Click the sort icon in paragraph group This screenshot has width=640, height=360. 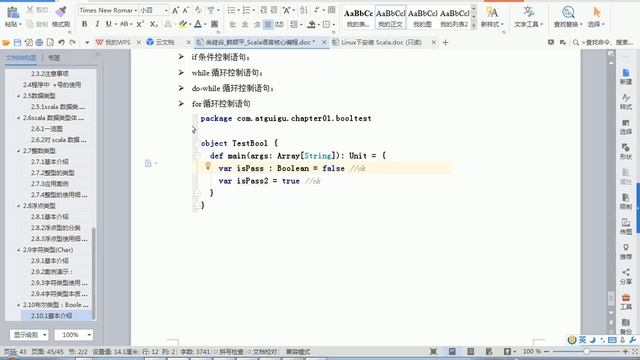tap(304, 10)
